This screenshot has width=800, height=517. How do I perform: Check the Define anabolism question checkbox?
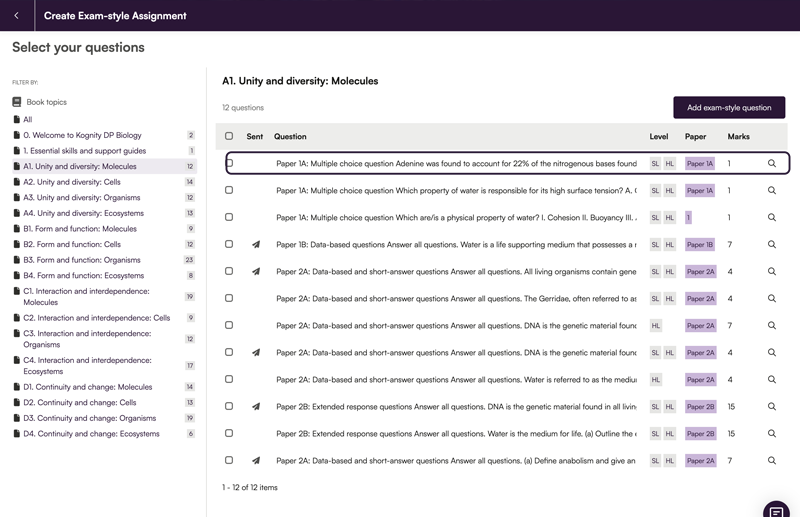229,460
